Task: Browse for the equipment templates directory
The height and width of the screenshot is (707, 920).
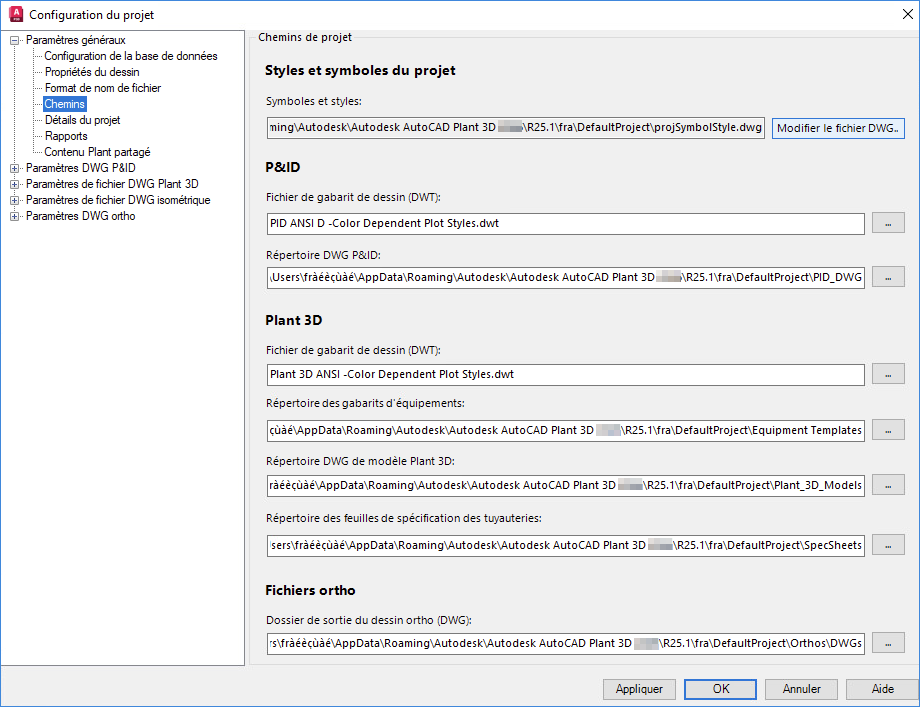Action: (x=888, y=430)
